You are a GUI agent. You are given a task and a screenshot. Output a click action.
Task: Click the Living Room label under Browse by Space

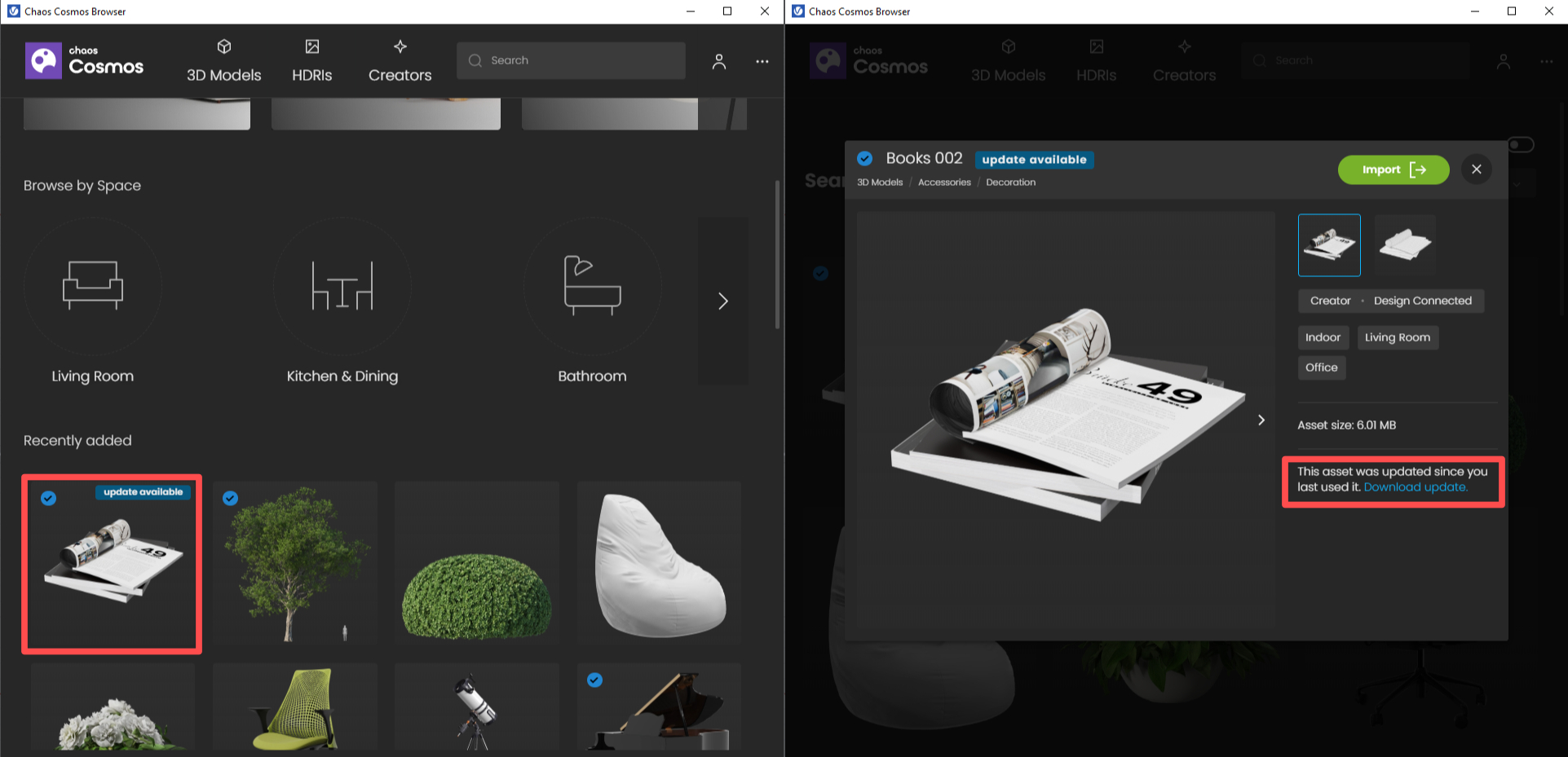(x=93, y=376)
